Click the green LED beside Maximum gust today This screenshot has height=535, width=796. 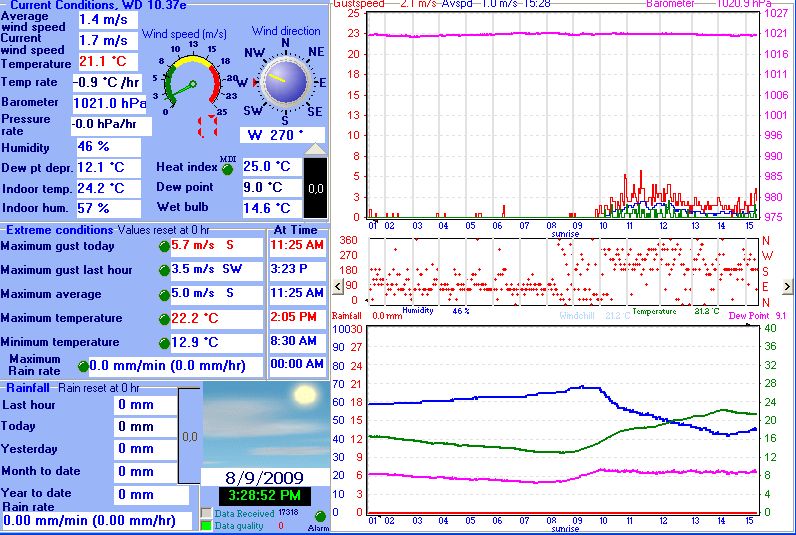pos(164,245)
